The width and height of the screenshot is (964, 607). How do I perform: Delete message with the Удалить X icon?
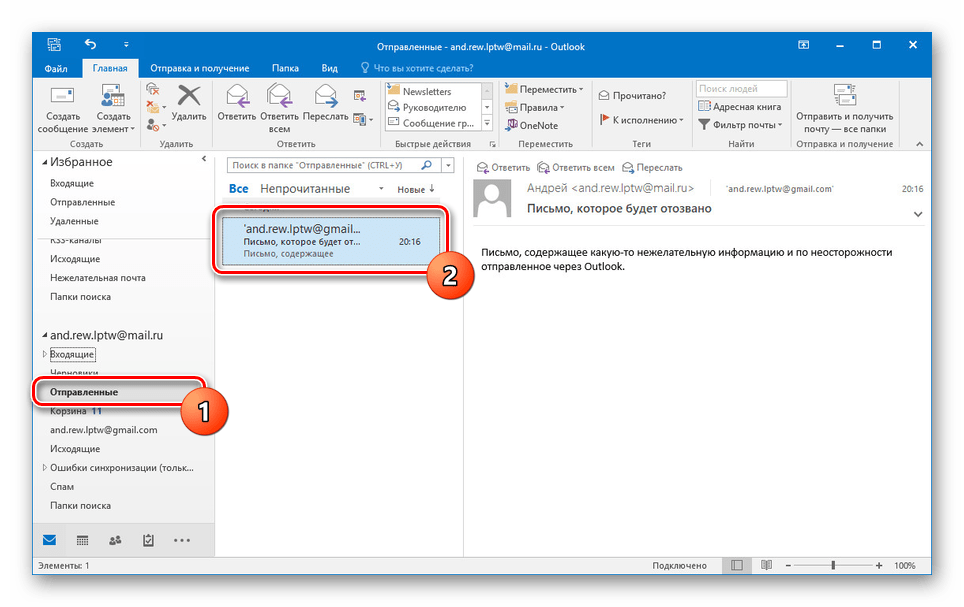(189, 97)
